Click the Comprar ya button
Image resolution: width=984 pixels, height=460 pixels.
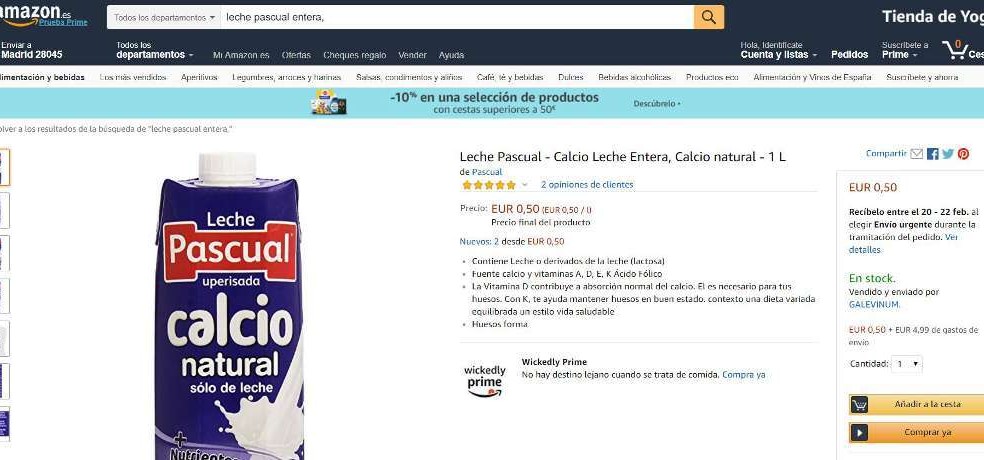pos(917,432)
